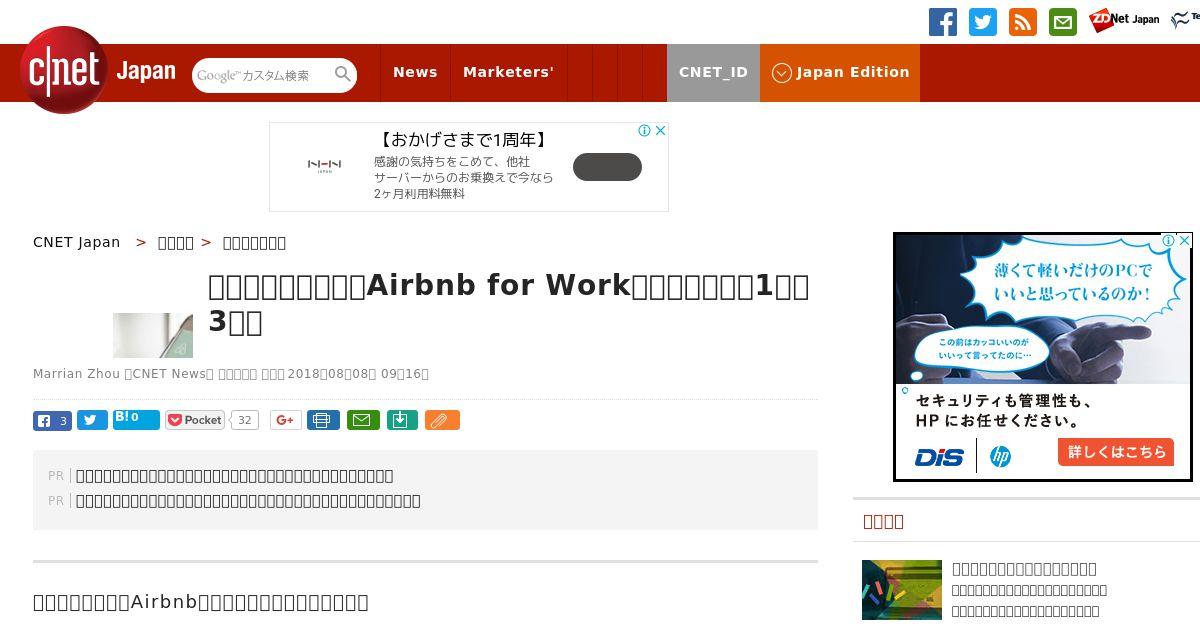Screen dimensions: 1200x630
Task: Open the Marketers' menu
Action: (x=508, y=72)
